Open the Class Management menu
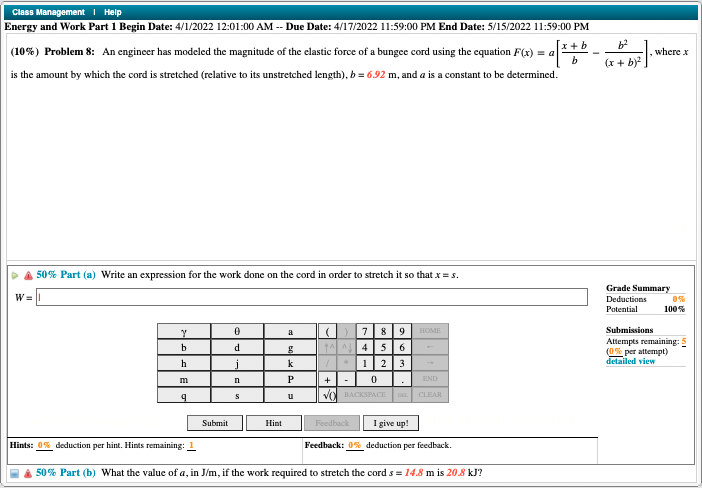Image resolution: width=702 pixels, height=488 pixels. point(48,12)
